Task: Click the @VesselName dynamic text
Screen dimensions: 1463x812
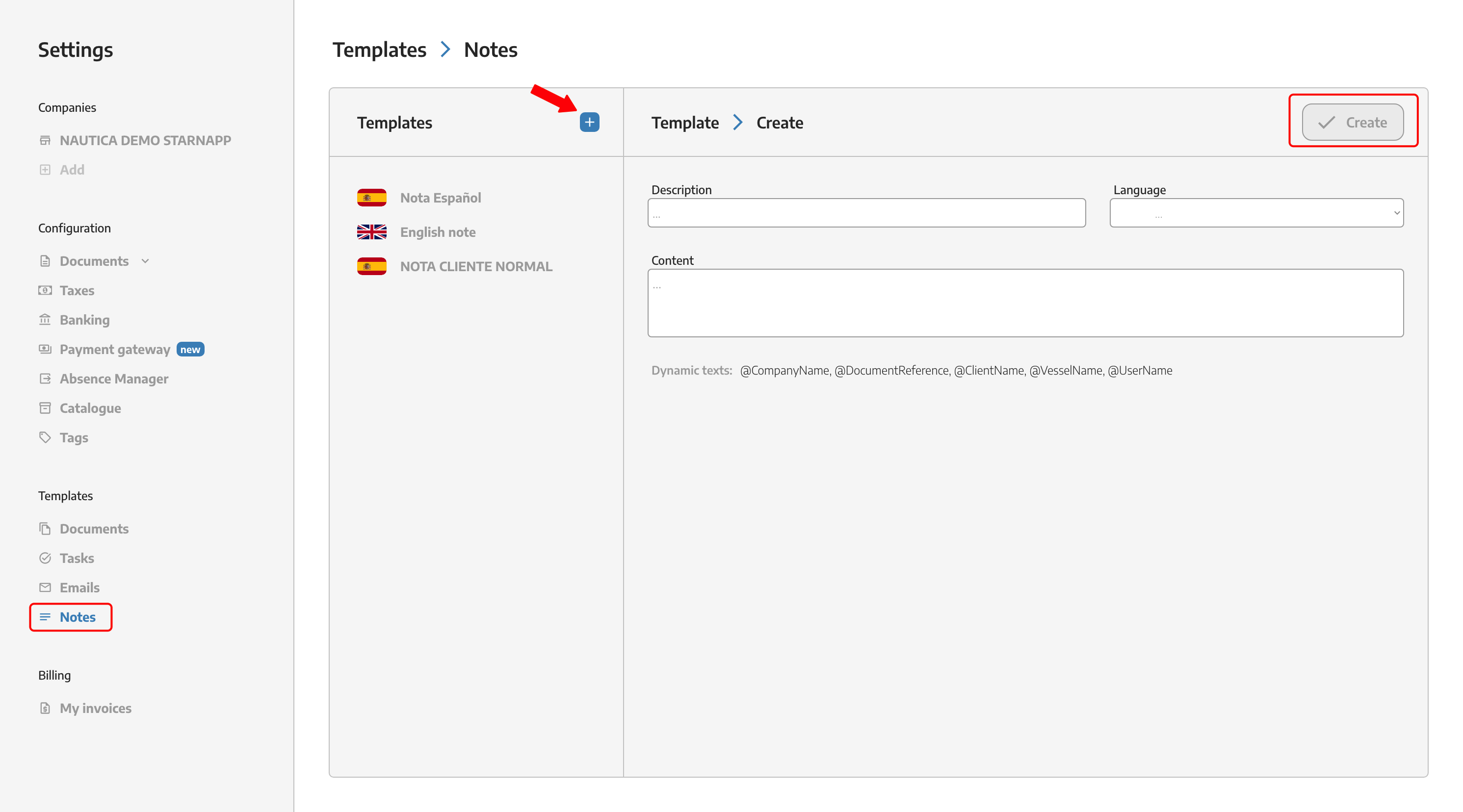Action: click(x=1066, y=371)
